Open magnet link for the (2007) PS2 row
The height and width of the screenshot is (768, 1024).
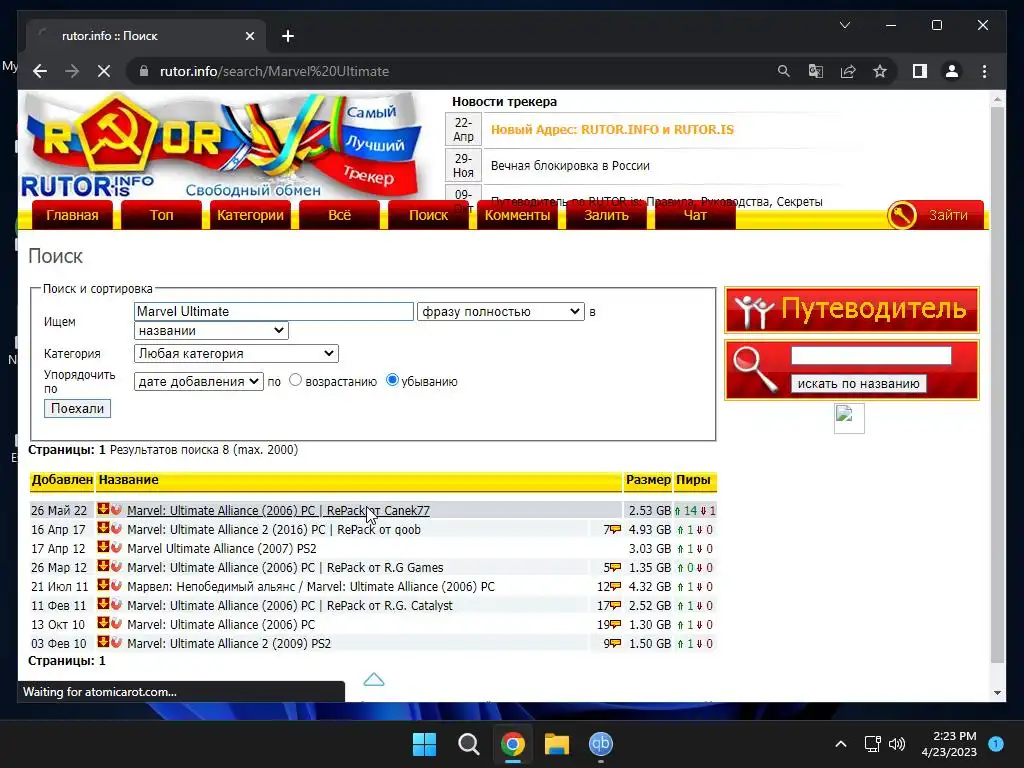tap(116, 547)
